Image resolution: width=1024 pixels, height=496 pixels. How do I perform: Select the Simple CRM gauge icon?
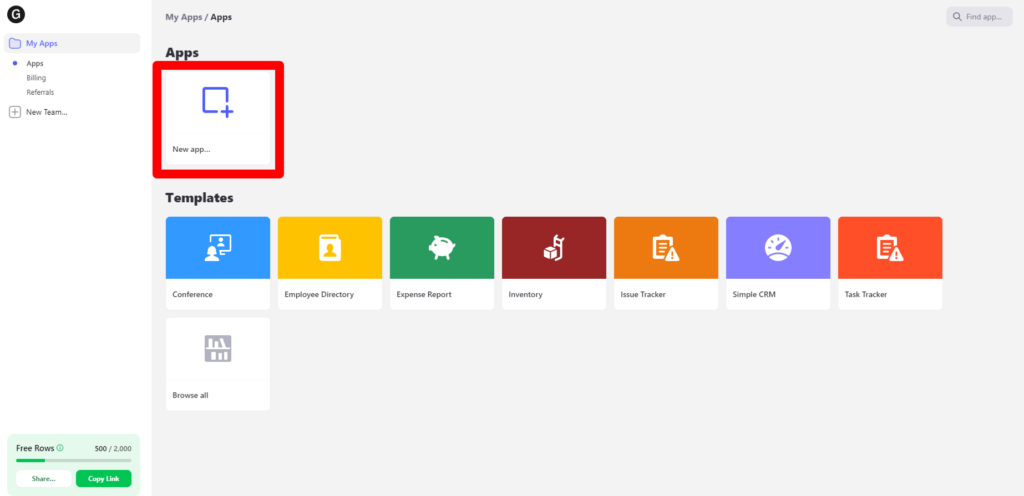coord(778,247)
